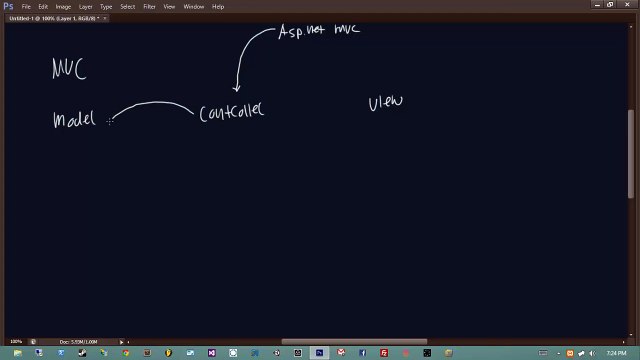The height and width of the screenshot is (360, 640).
Task: Click the 100% zoom level field
Action: click(x=16, y=342)
